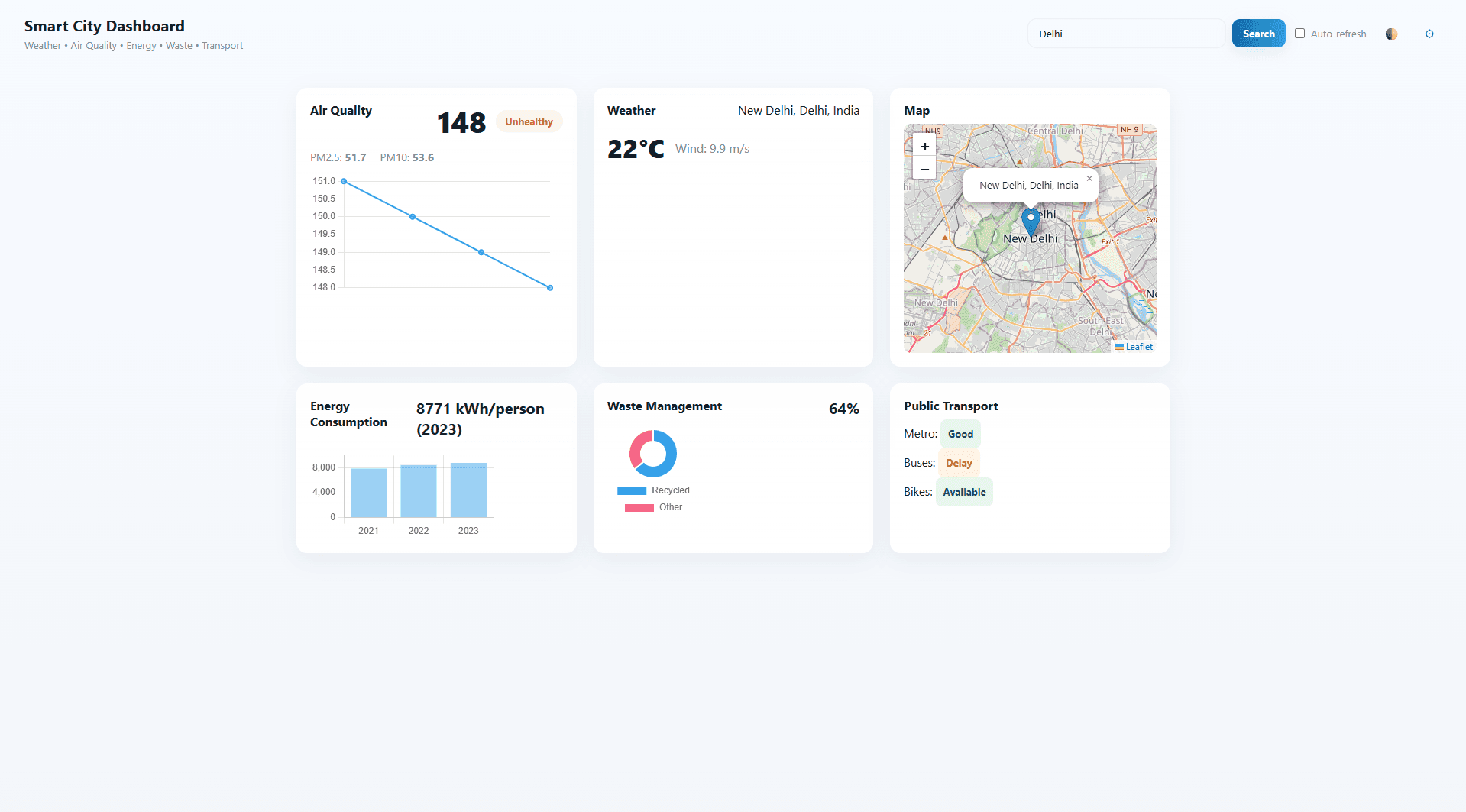Focus the city search field containing Delhi
Viewport: 1466px width, 812px height.
click(x=1126, y=34)
